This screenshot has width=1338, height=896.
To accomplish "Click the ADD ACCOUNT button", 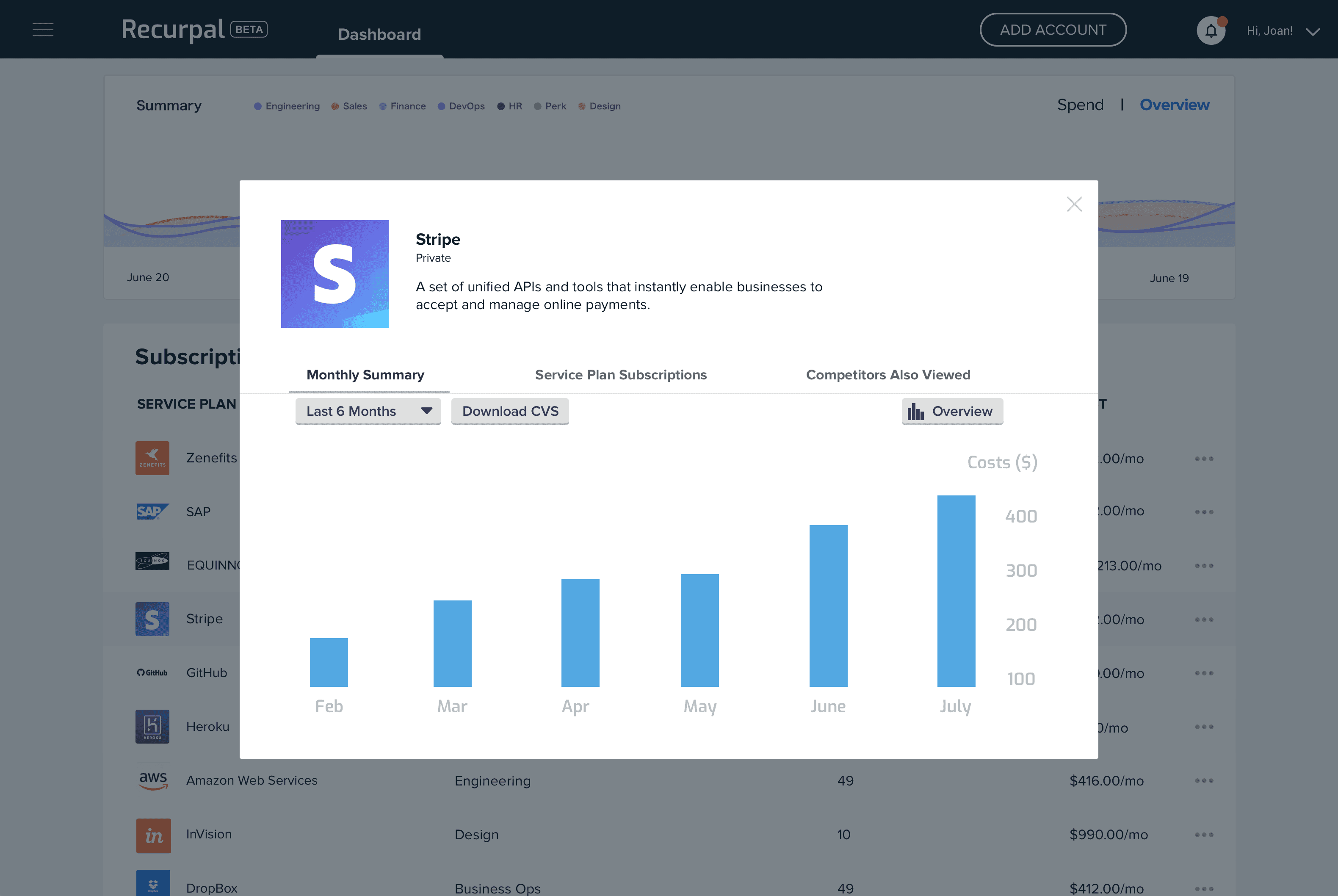I will pos(1053,30).
